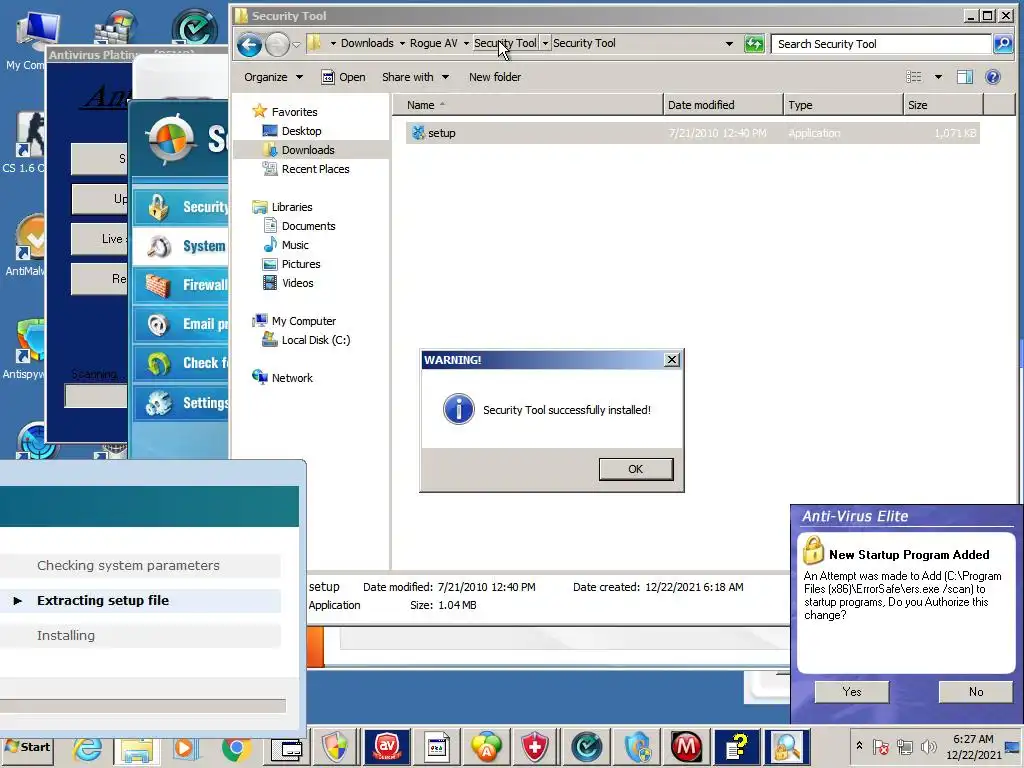Open the Organize menu
1024x768 pixels.
click(x=273, y=77)
